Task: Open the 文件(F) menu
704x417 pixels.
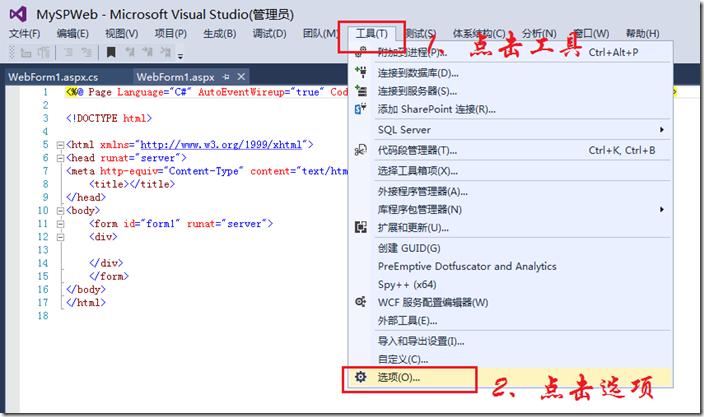Action: click(x=24, y=34)
